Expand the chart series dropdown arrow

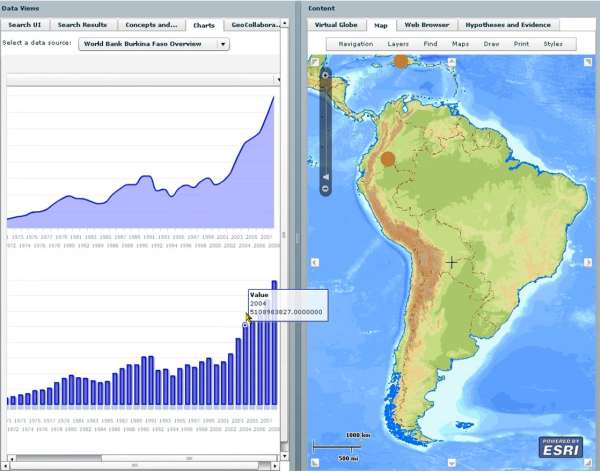coord(277,78)
